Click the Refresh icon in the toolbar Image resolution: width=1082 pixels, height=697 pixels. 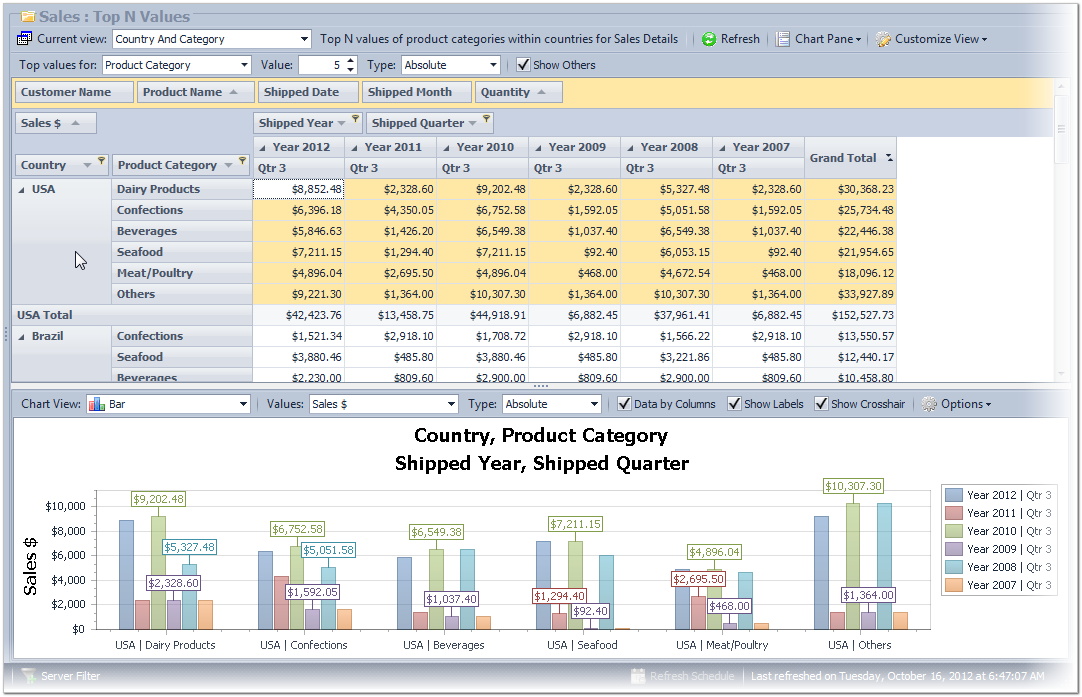[709, 39]
